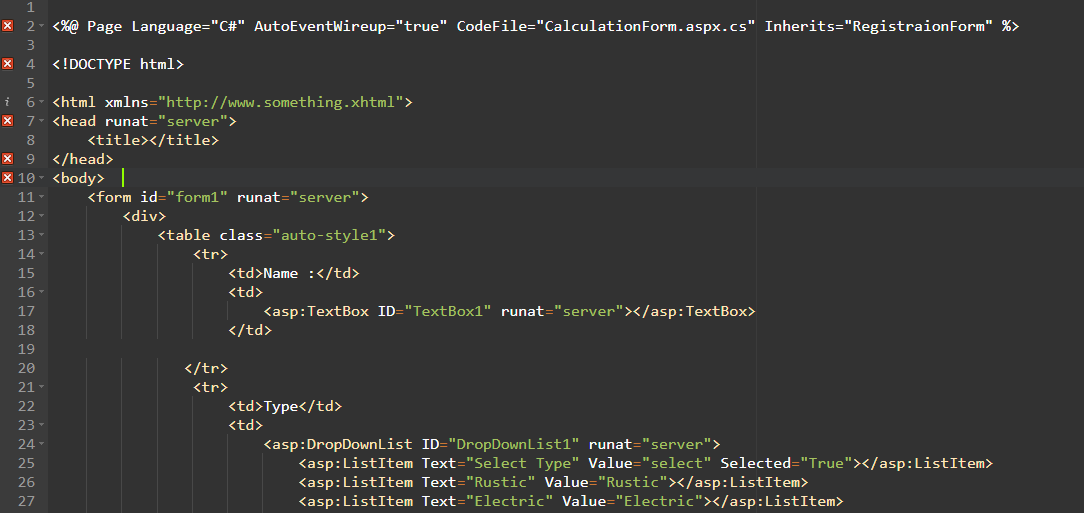Fold the div block at line 12
This screenshot has width=1084, height=513.
coord(42,216)
